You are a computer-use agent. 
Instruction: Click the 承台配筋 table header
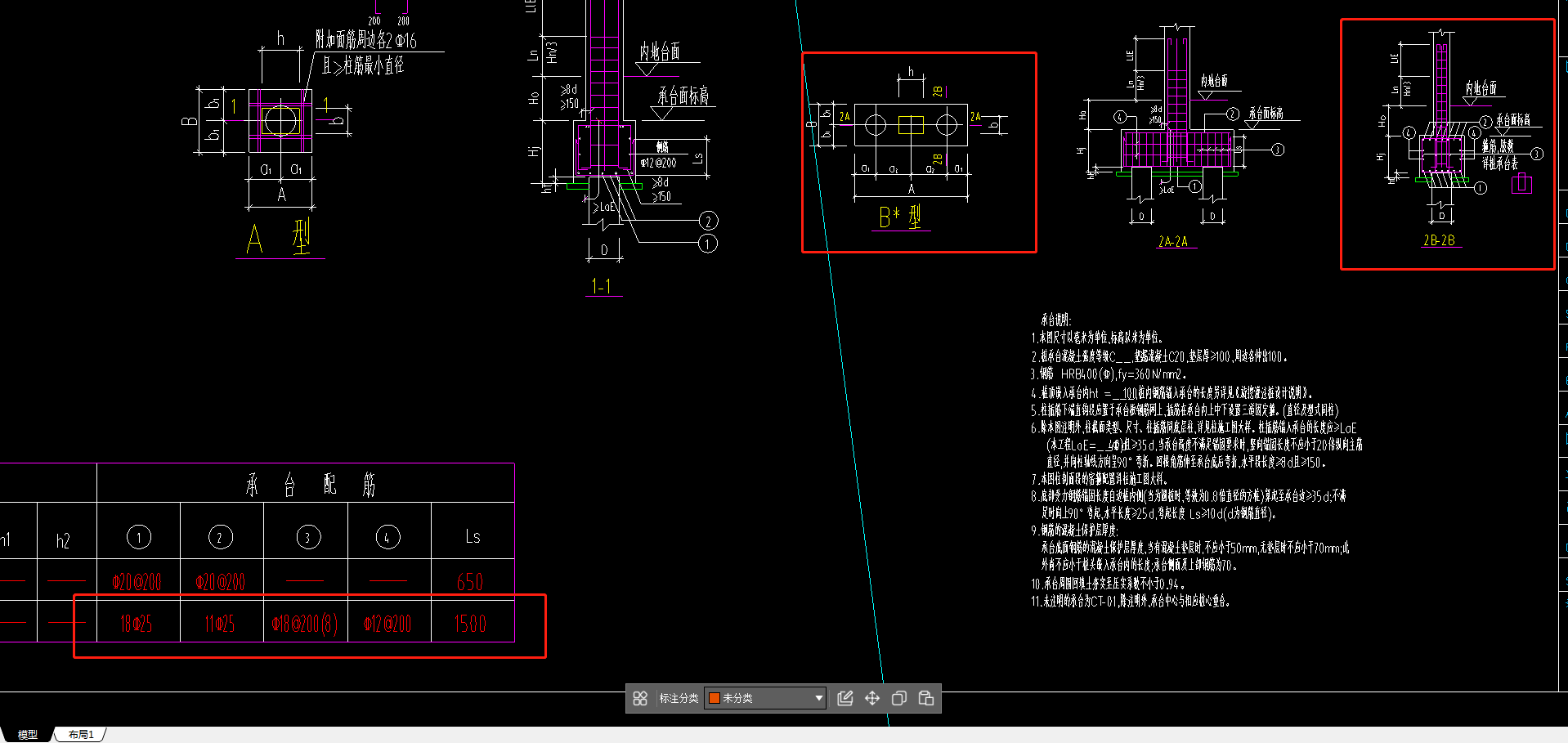[311, 485]
